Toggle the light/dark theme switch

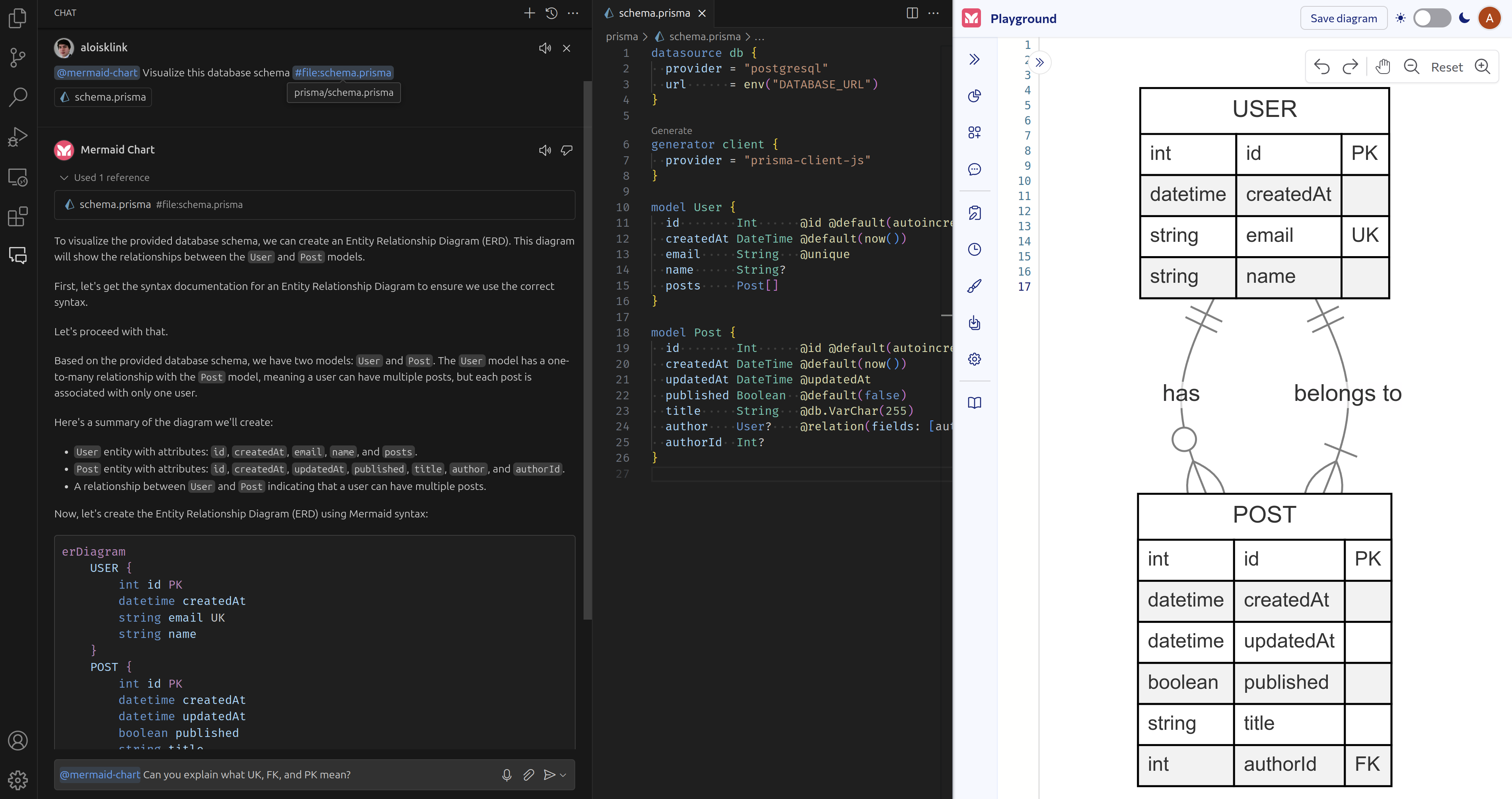coord(1432,18)
